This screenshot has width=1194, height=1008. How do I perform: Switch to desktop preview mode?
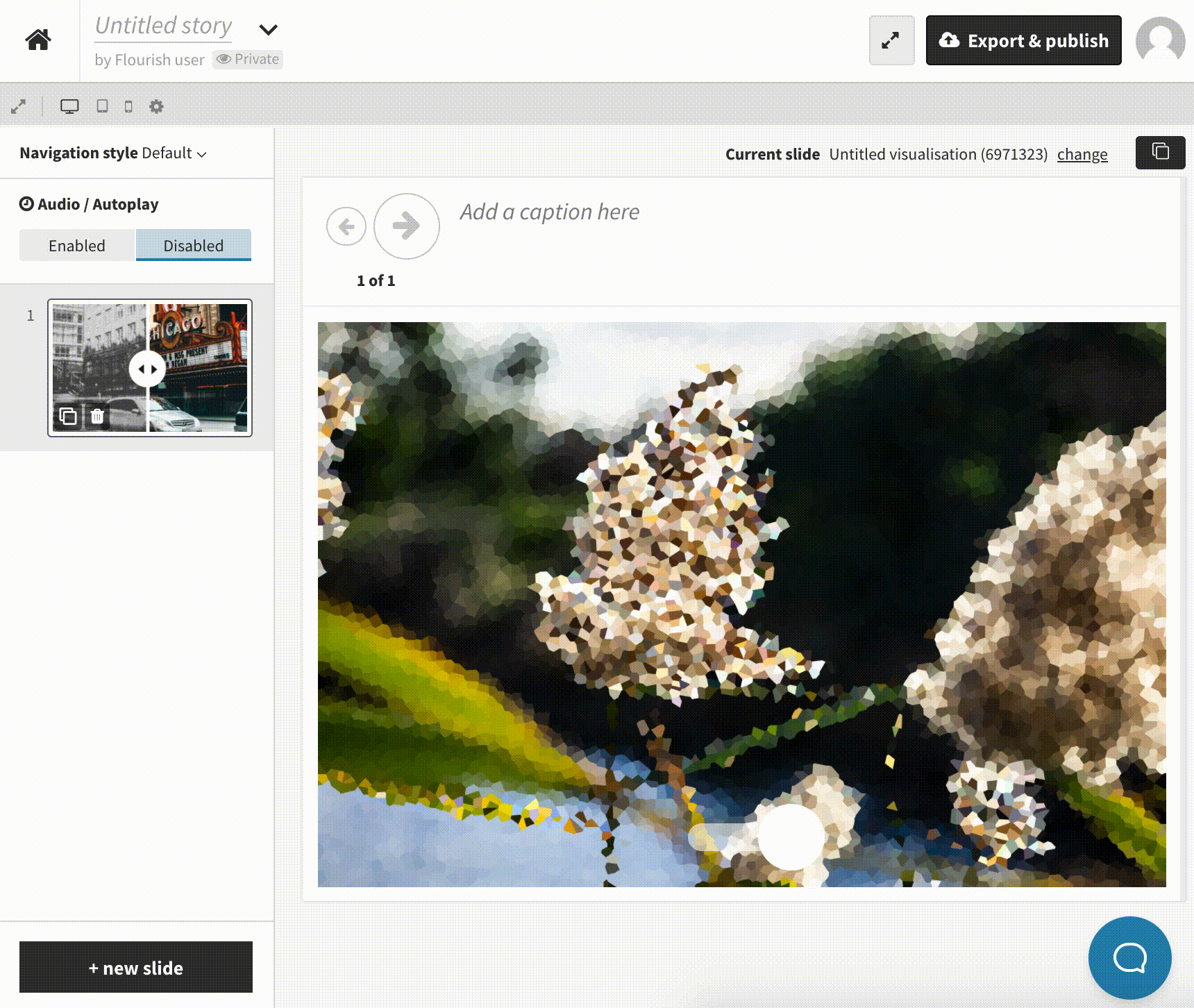coord(69,106)
